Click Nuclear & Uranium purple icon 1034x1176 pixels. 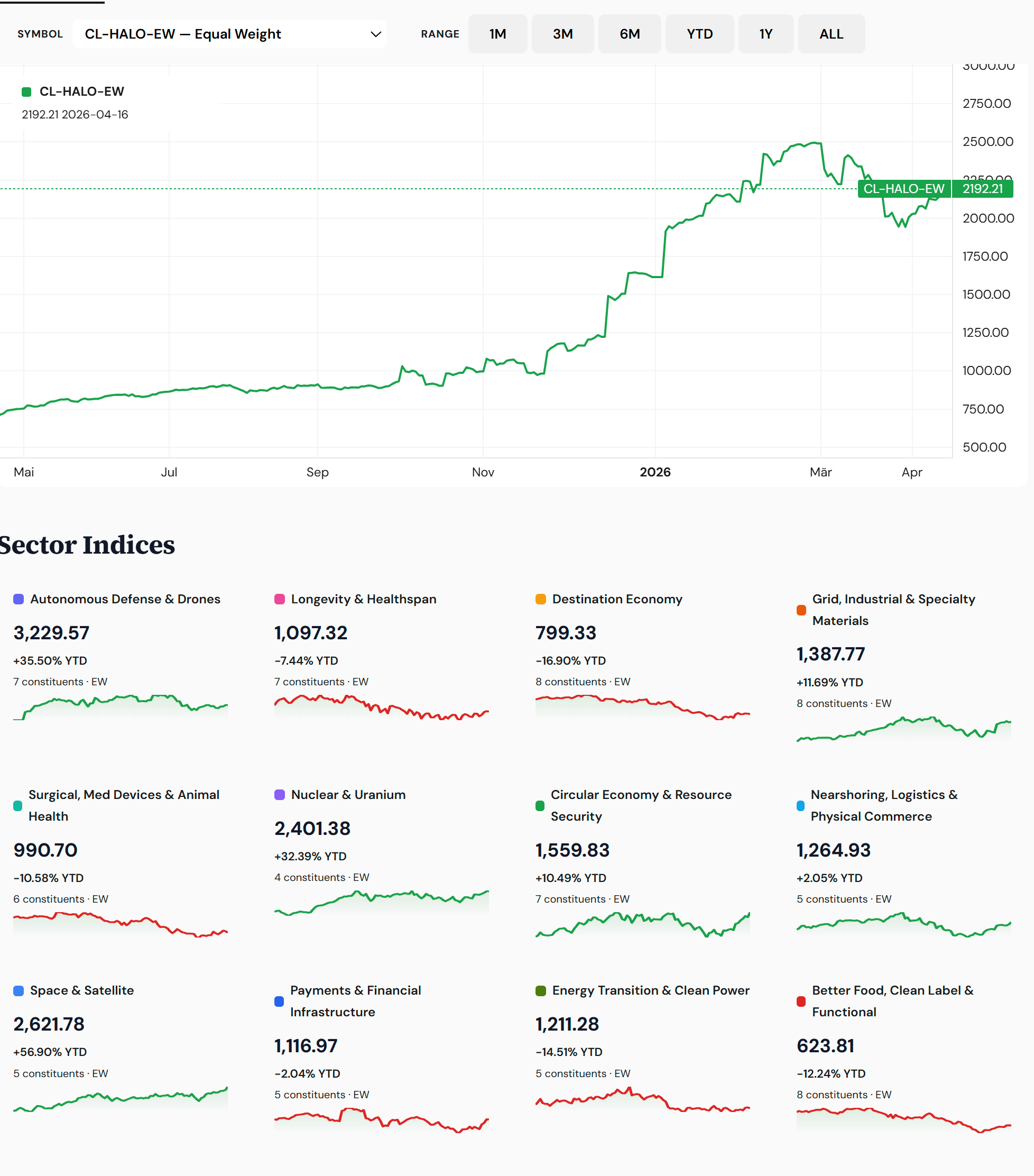point(280,795)
